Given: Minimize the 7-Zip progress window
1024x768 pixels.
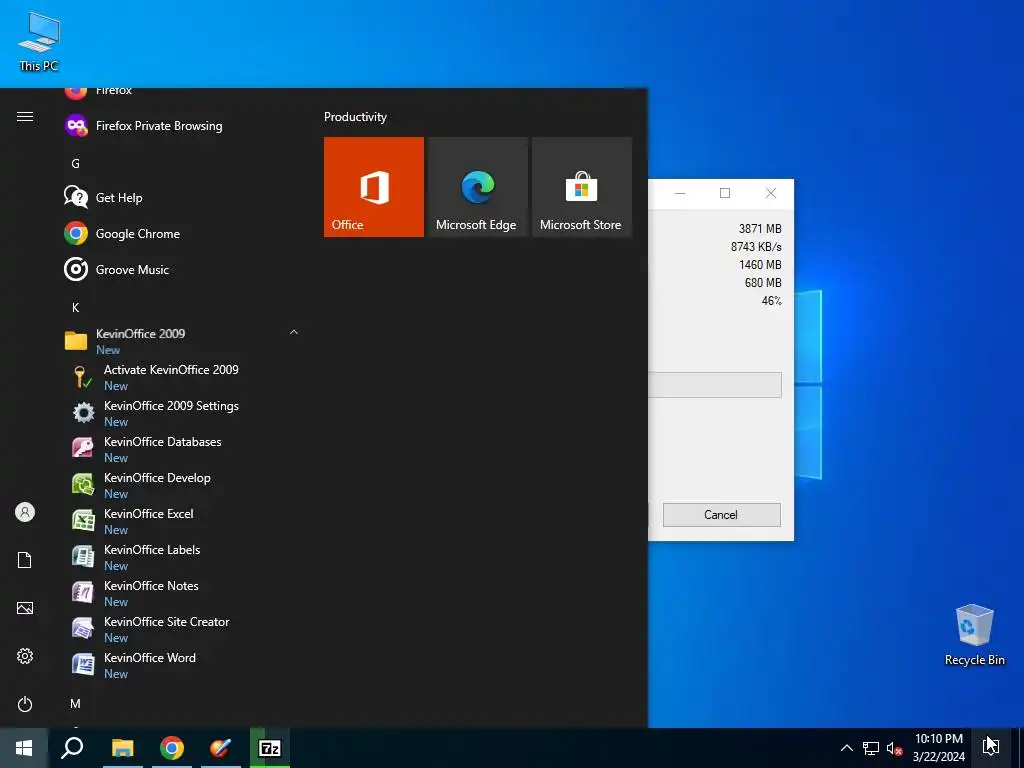Looking at the screenshot, I should [x=680, y=193].
